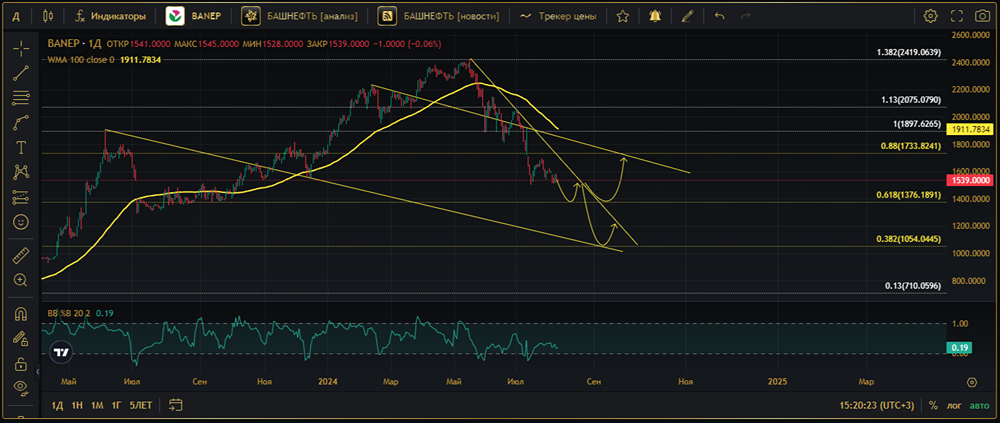Screen dimensions: 1000x423
Task: Switch range to 5ЛЕТ
Action: coord(140,405)
